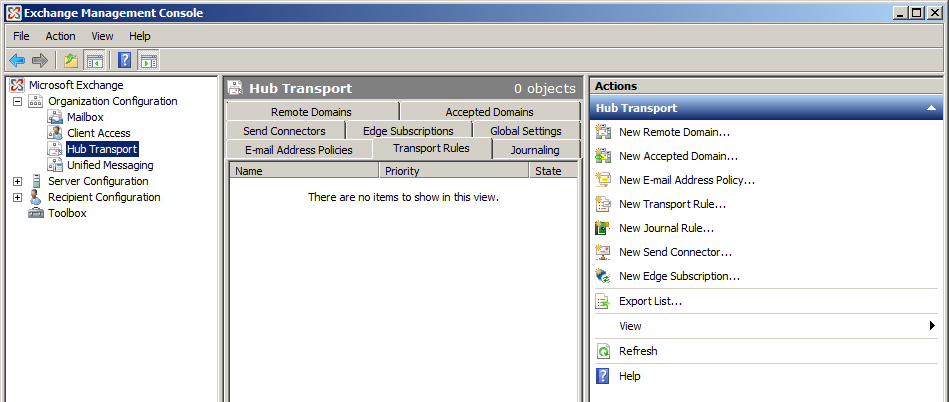
Task: Click the Toolbox briefcase icon
Action: [36, 213]
